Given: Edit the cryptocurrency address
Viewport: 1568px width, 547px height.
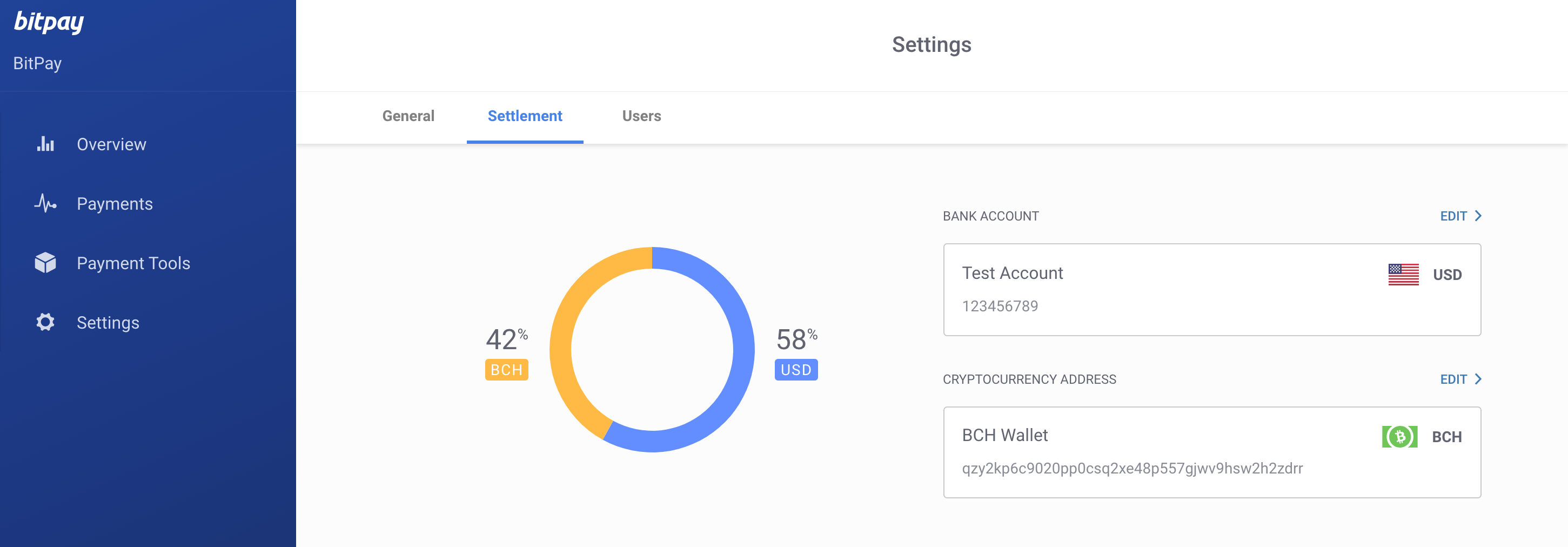Looking at the screenshot, I should pos(1453,379).
